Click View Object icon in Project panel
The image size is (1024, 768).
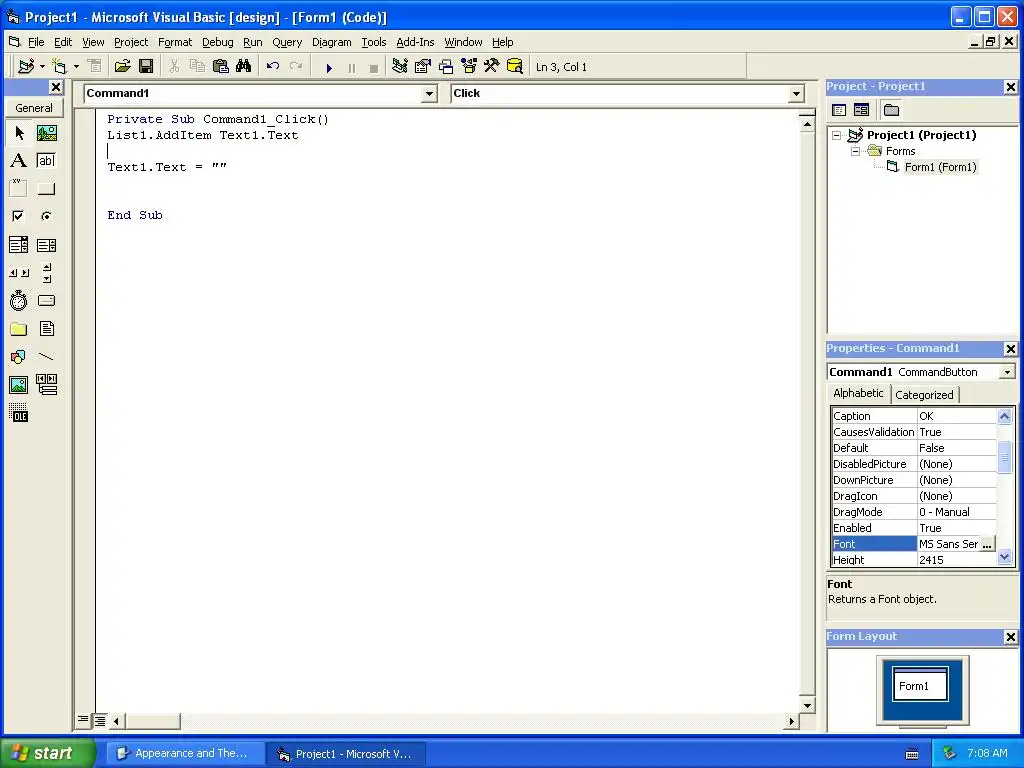[x=862, y=110]
